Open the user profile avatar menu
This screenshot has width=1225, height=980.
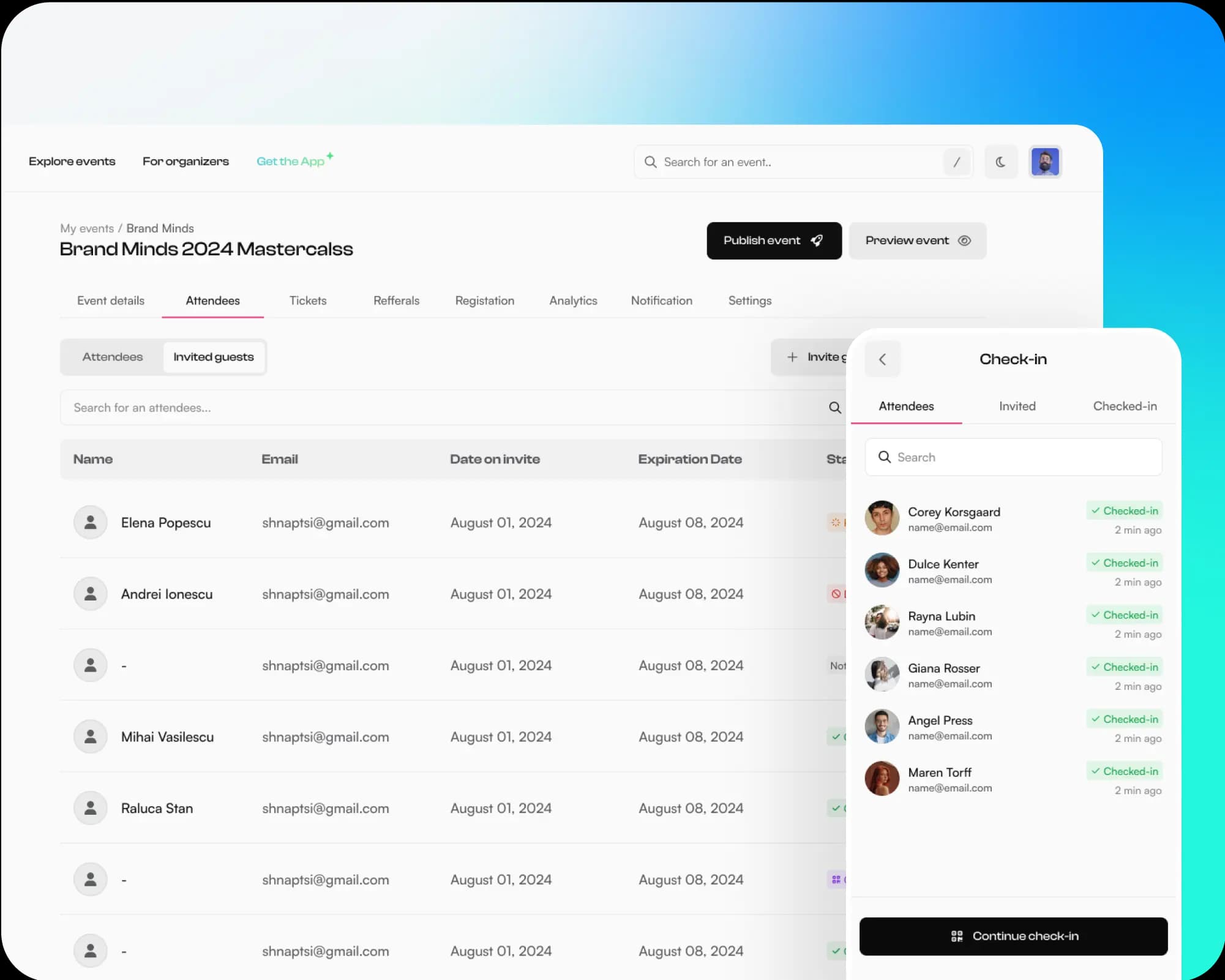click(x=1045, y=162)
